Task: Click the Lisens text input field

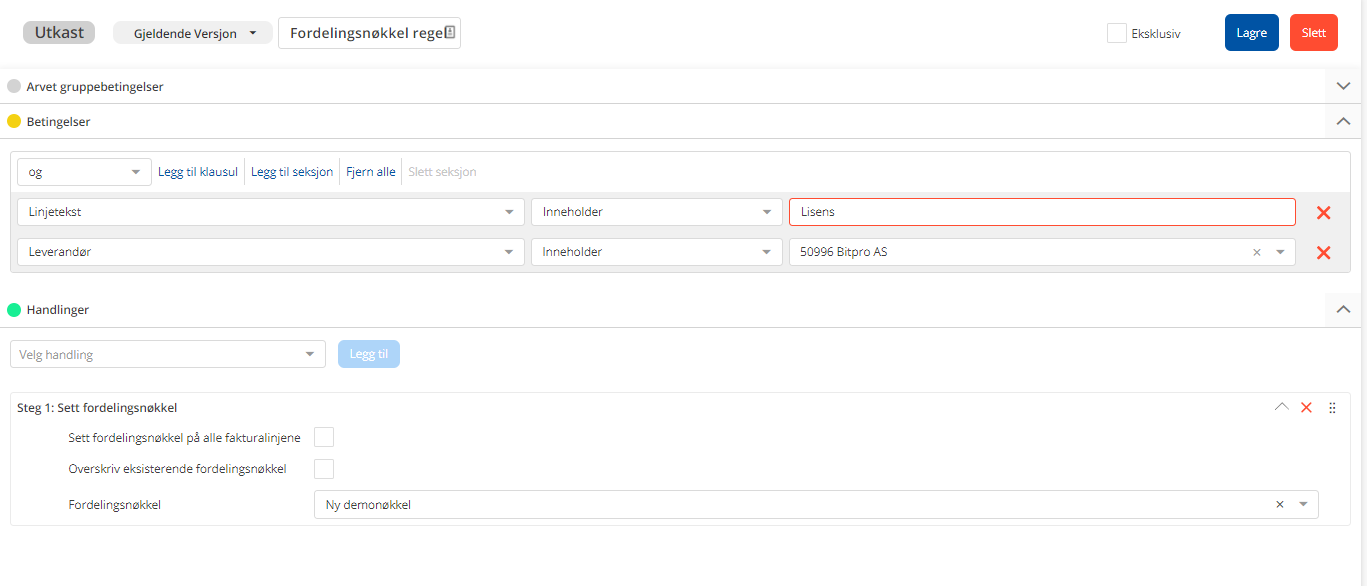Action: click(x=1041, y=212)
